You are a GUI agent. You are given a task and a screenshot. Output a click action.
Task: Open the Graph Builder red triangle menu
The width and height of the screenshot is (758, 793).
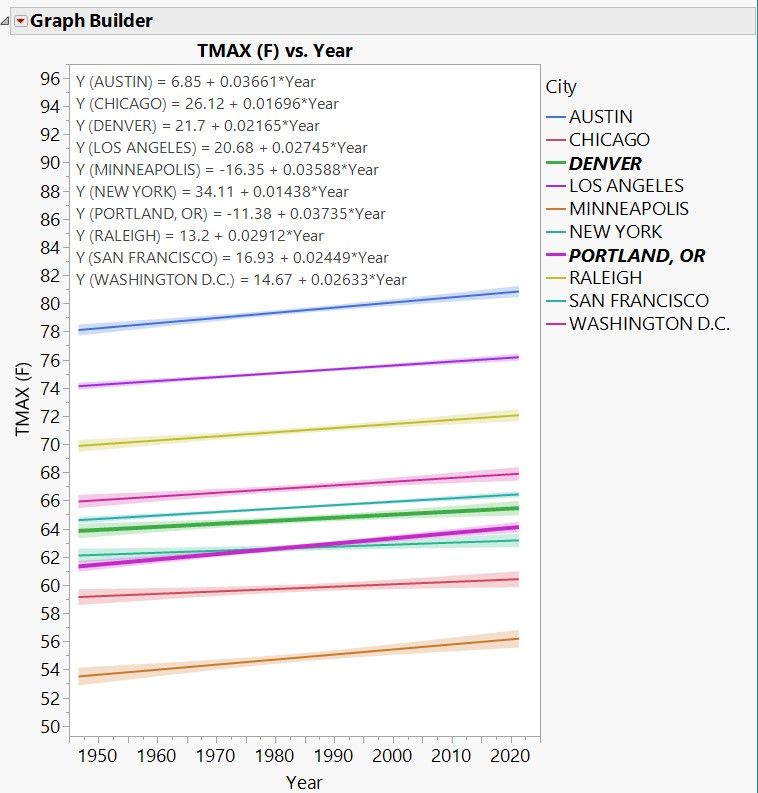point(21,21)
